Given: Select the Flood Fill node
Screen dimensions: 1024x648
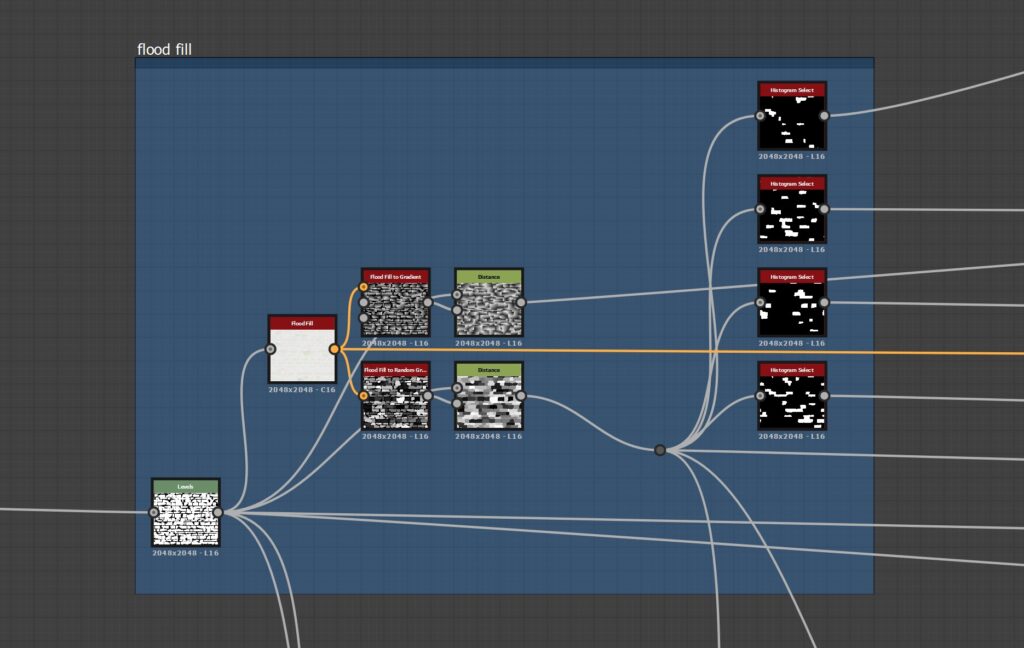Looking at the screenshot, I should point(301,354).
